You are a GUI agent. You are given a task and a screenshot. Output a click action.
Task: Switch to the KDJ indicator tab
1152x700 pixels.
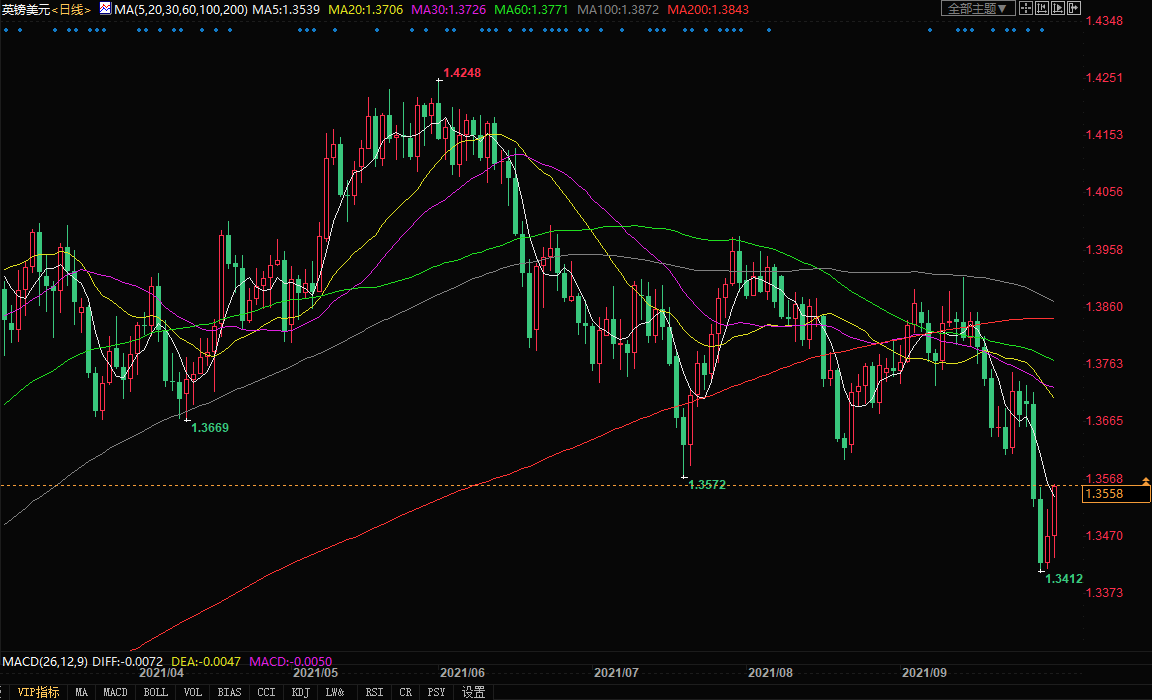click(300, 692)
